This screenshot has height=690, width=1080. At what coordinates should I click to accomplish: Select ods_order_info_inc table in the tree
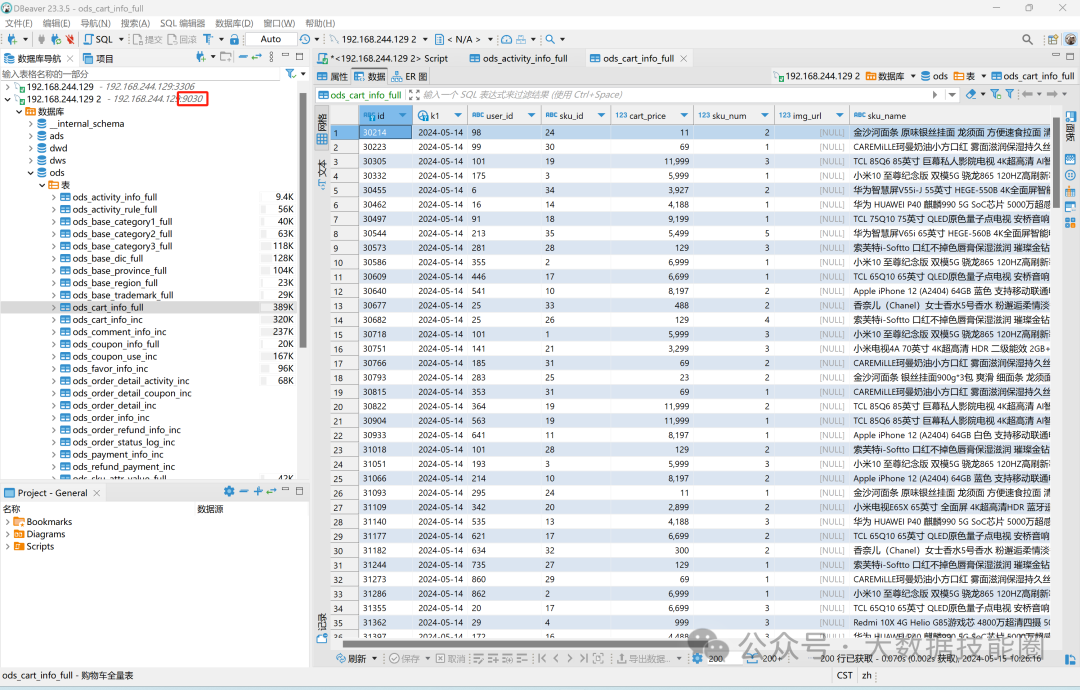coord(111,418)
